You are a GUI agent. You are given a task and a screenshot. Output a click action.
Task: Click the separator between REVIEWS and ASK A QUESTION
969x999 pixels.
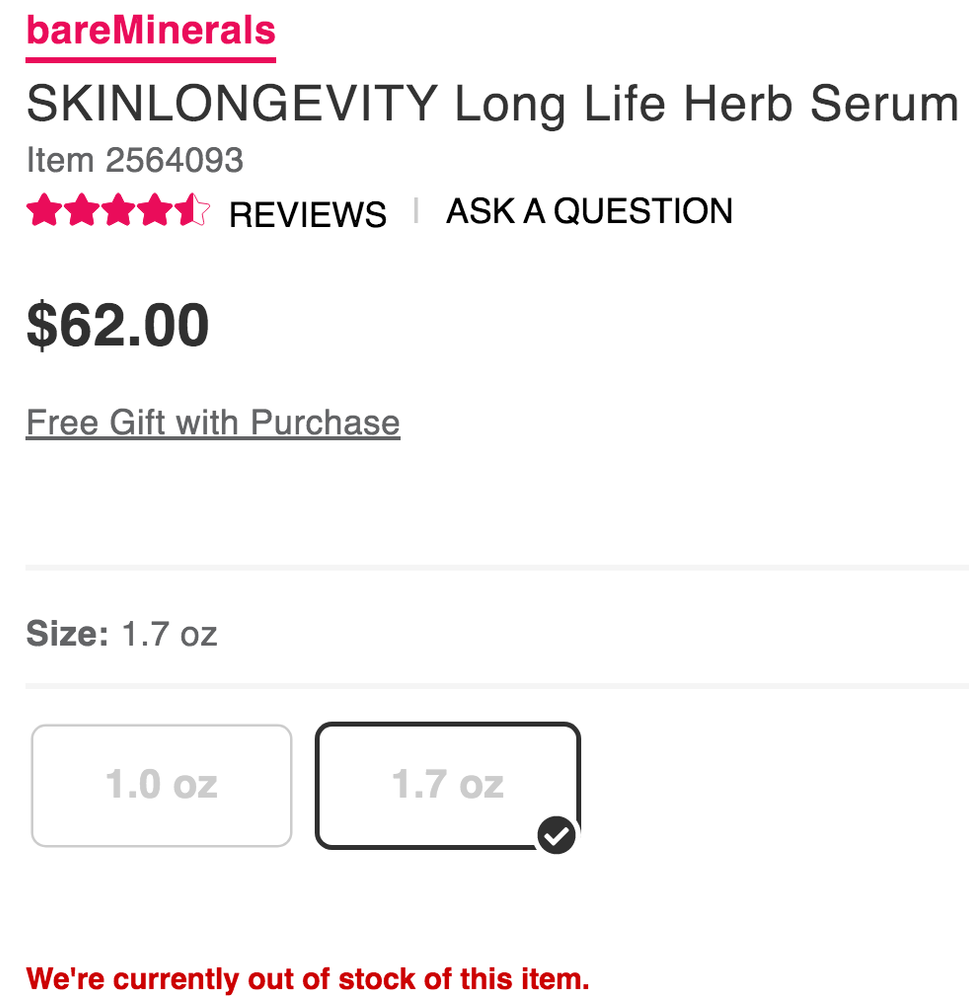coord(416,211)
